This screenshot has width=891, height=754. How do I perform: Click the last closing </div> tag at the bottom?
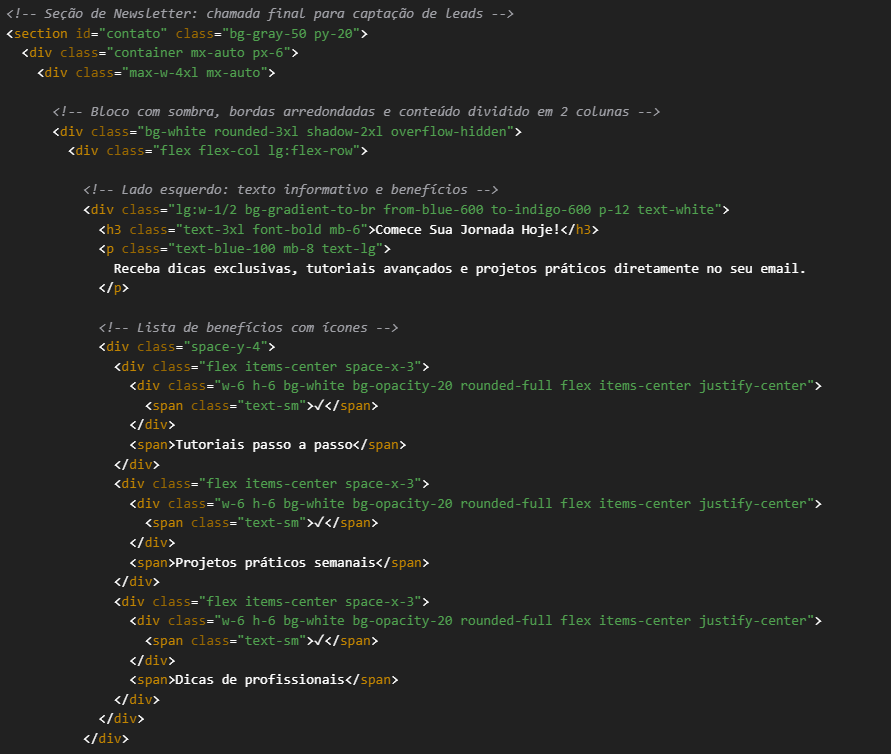(106, 739)
